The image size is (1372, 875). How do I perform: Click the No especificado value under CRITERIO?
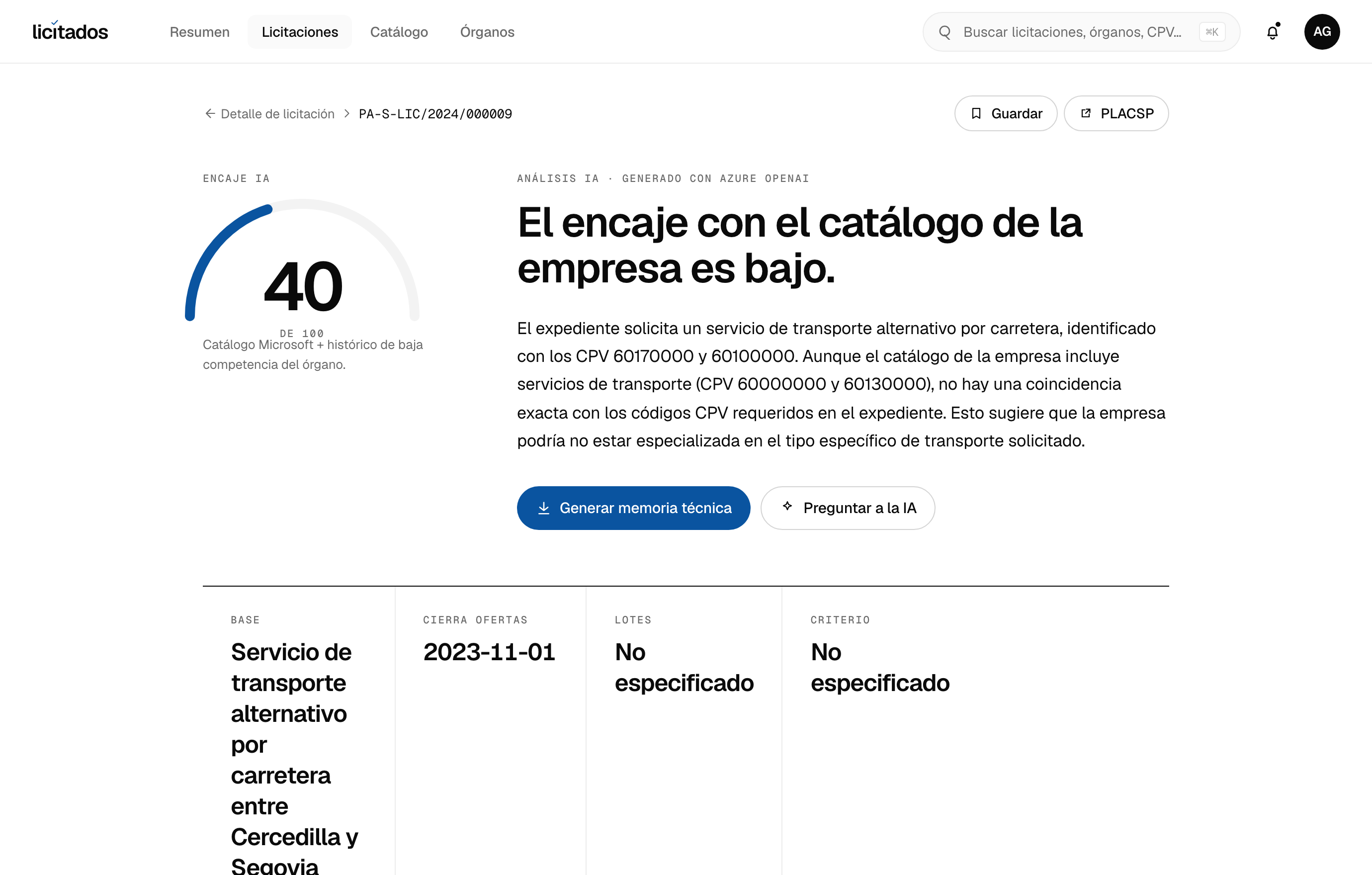pyautogui.click(x=880, y=667)
